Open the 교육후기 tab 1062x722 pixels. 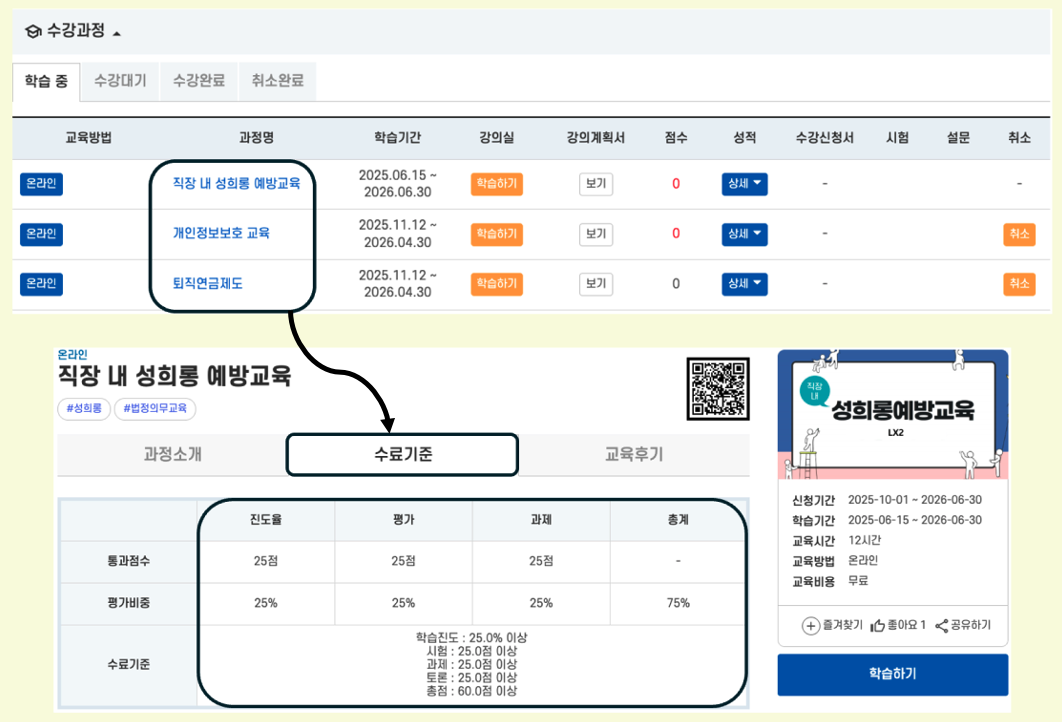coord(632,454)
